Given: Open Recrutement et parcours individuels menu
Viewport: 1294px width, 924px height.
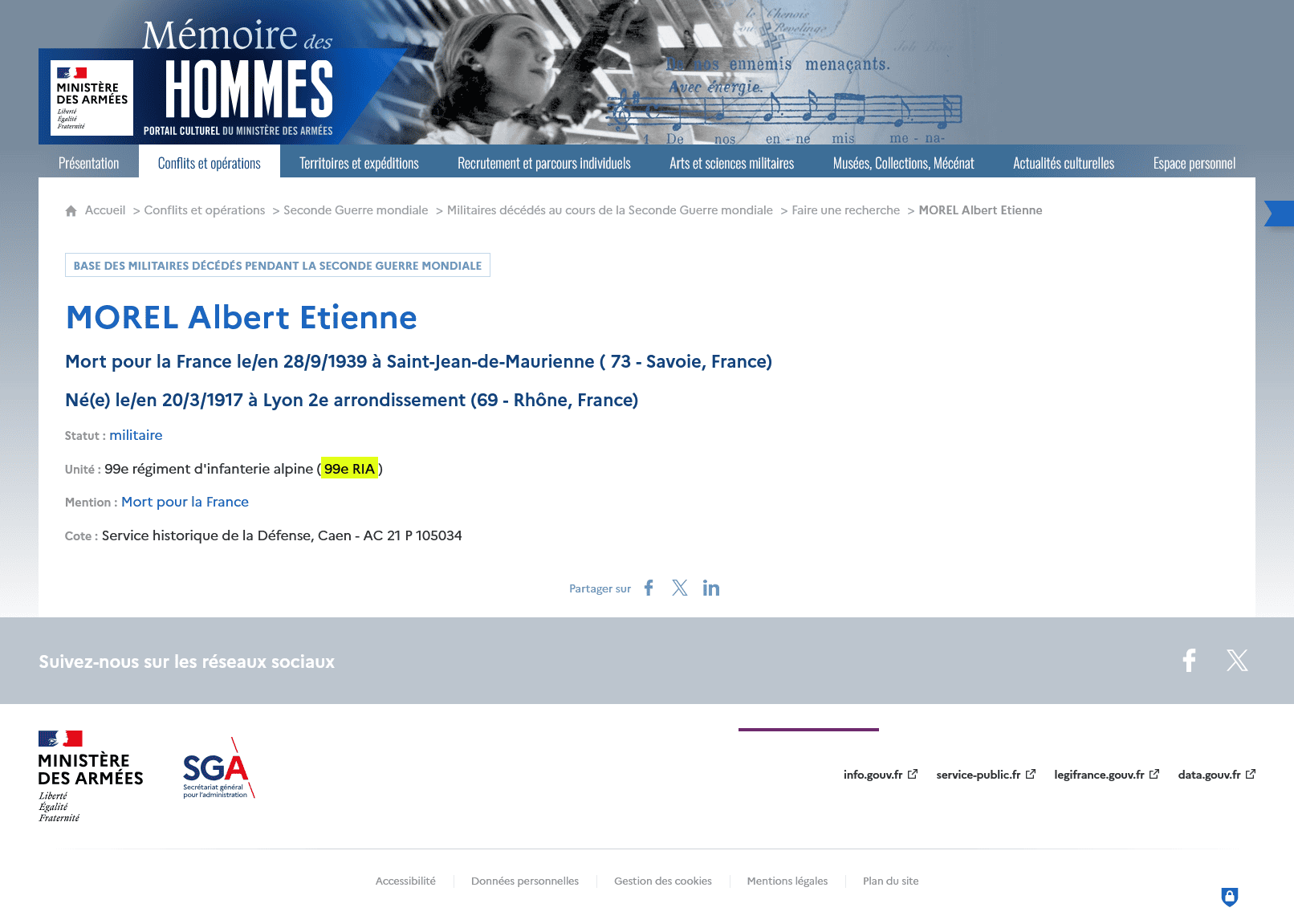Looking at the screenshot, I should (544, 163).
